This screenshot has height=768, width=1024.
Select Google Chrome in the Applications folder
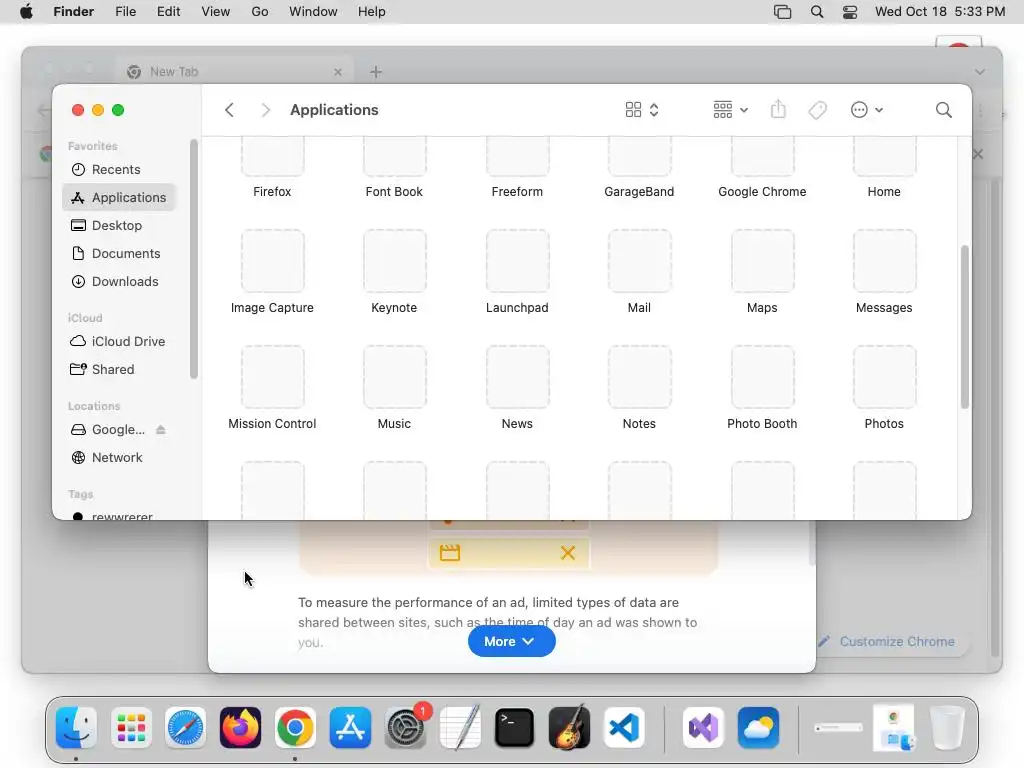[x=762, y=157]
